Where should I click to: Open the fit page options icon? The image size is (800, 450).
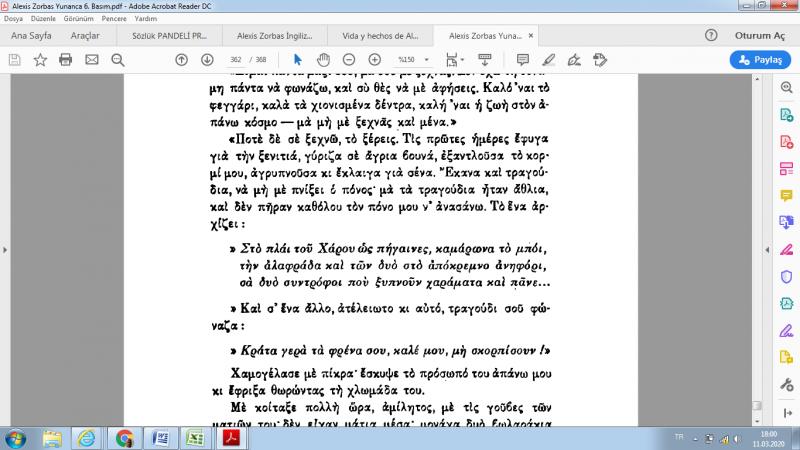coord(454,60)
